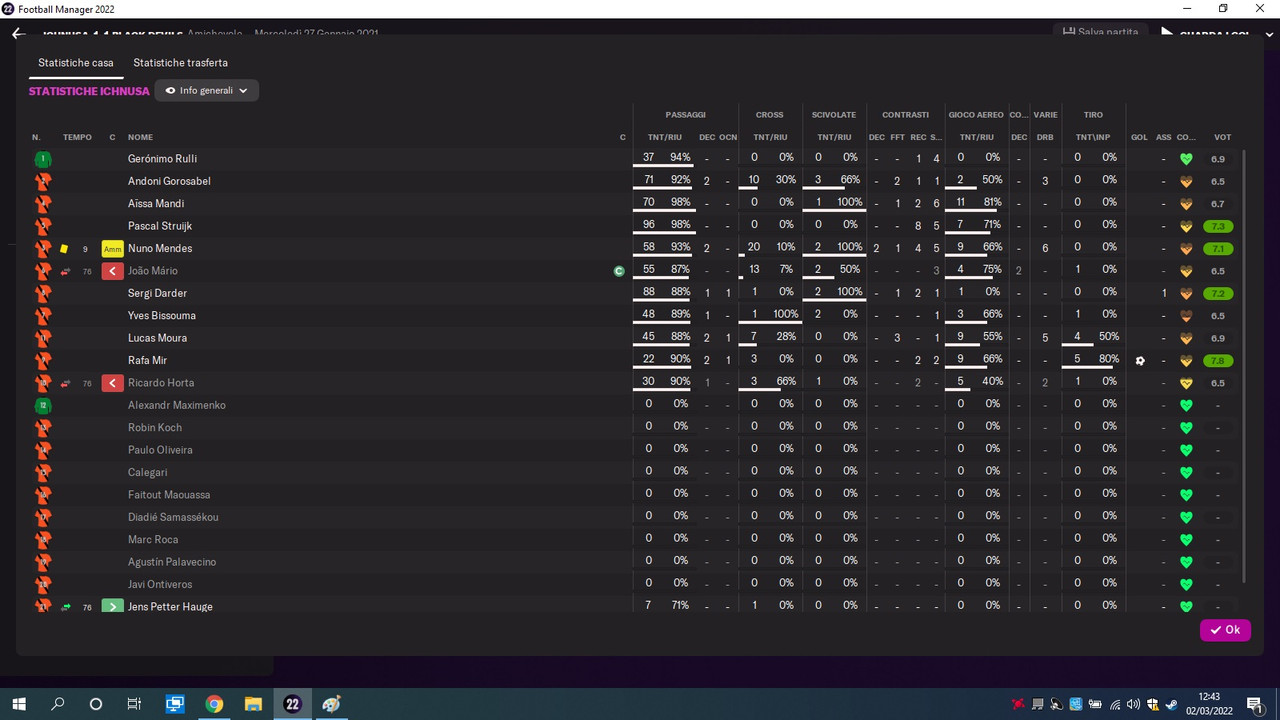
Task: Click Rafa Mir's goal ball icon
Action: [x=1139, y=361]
